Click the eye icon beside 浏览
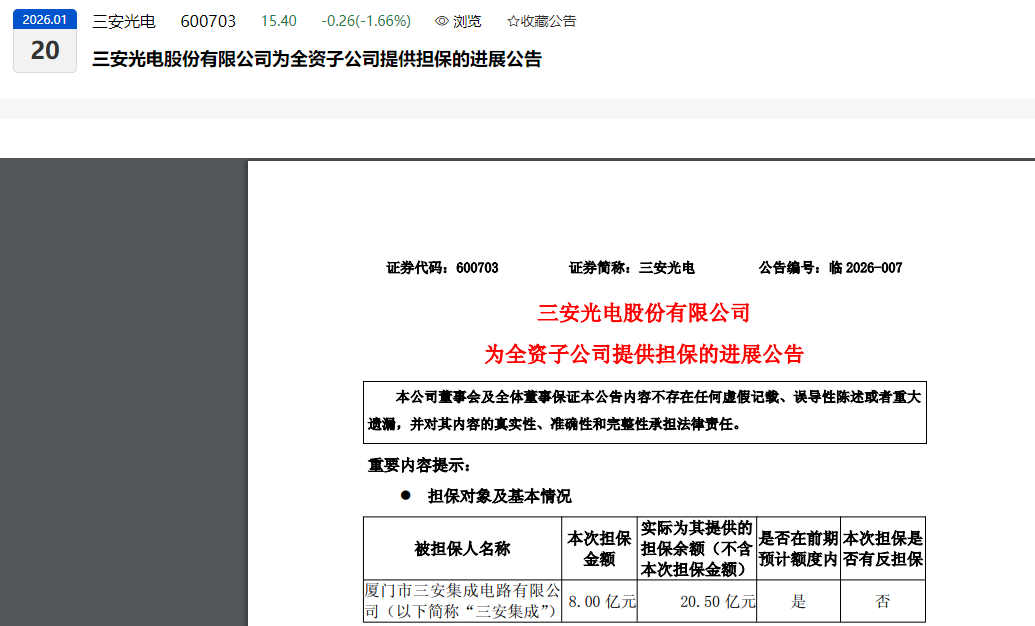 pyautogui.click(x=442, y=21)
